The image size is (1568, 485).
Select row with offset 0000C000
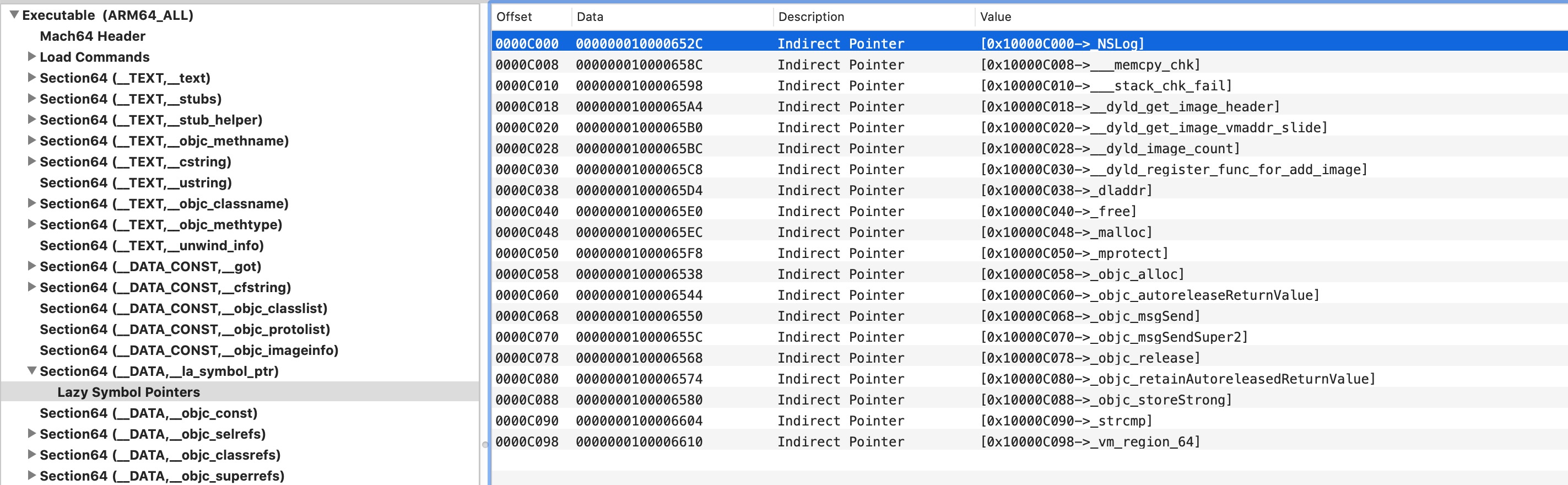(1029, 43)
